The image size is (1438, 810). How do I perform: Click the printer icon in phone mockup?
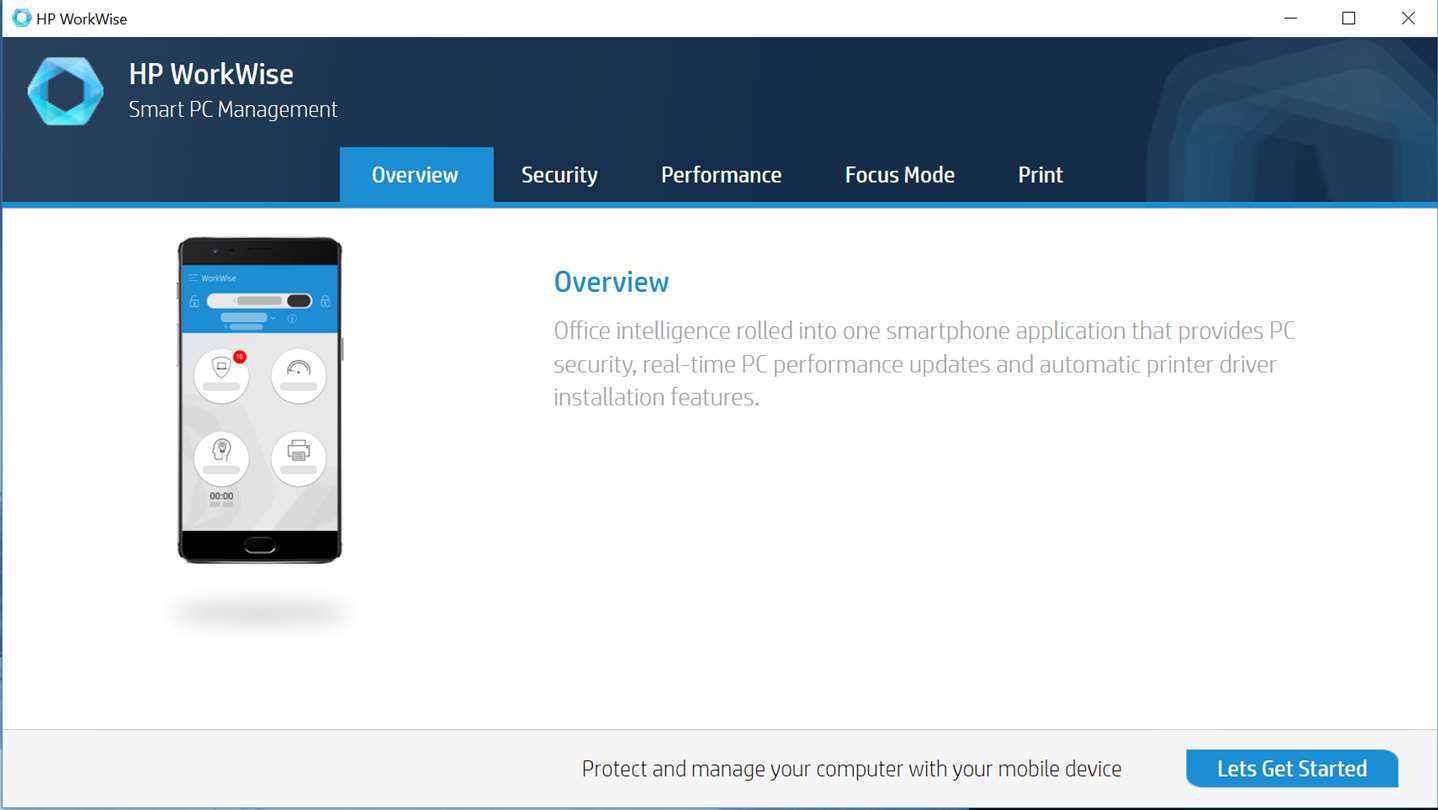[298, 459]
